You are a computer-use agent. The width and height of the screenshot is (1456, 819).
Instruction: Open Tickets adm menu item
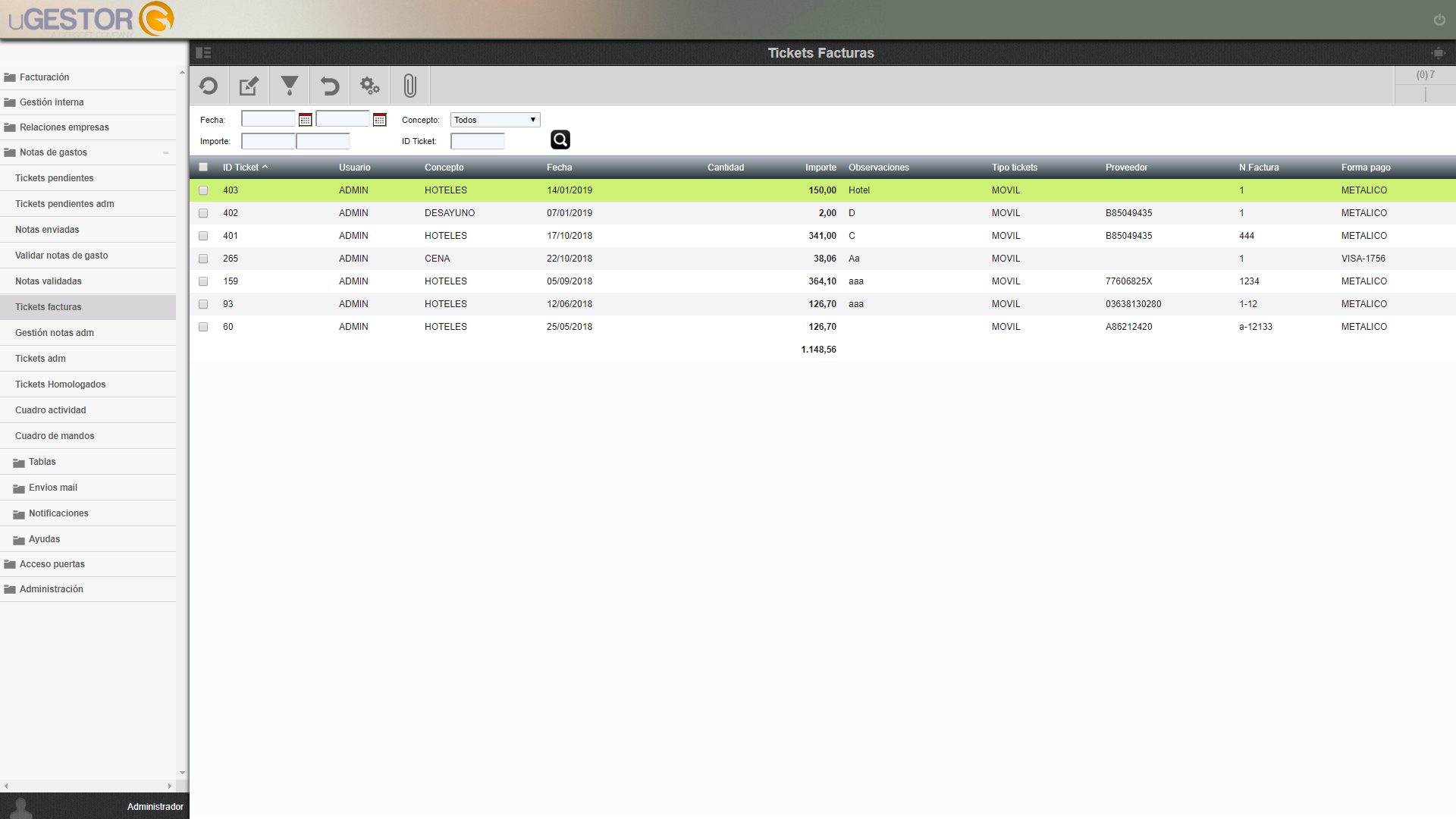pos(88,359)
